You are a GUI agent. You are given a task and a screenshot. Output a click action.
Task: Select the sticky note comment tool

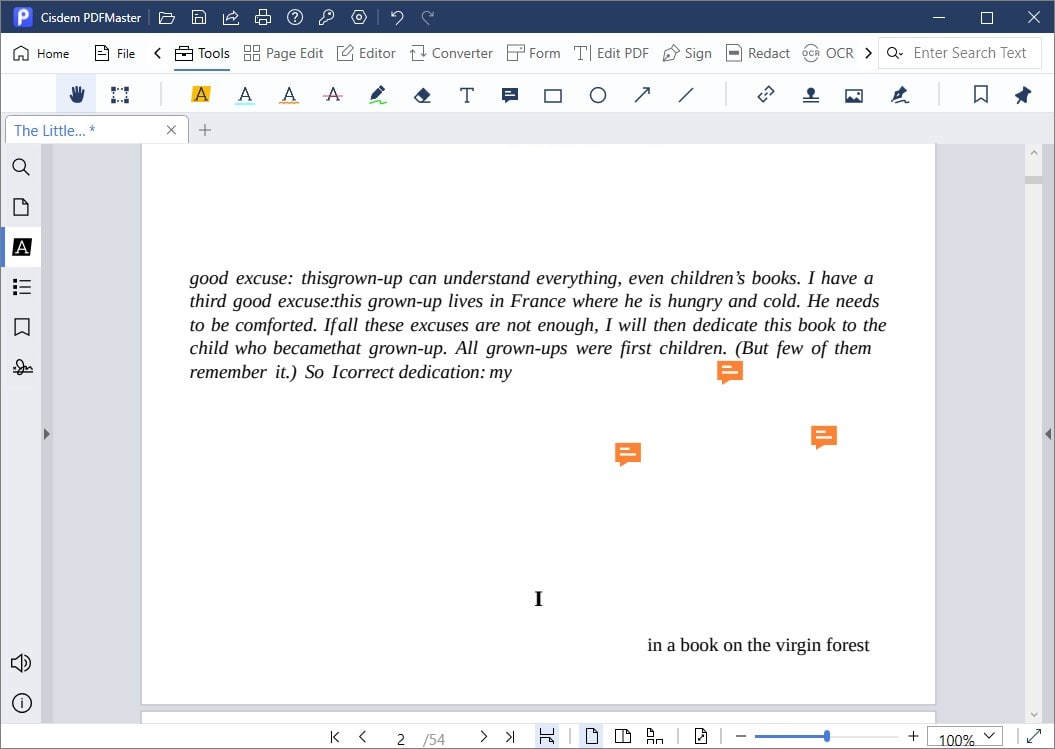510,95
